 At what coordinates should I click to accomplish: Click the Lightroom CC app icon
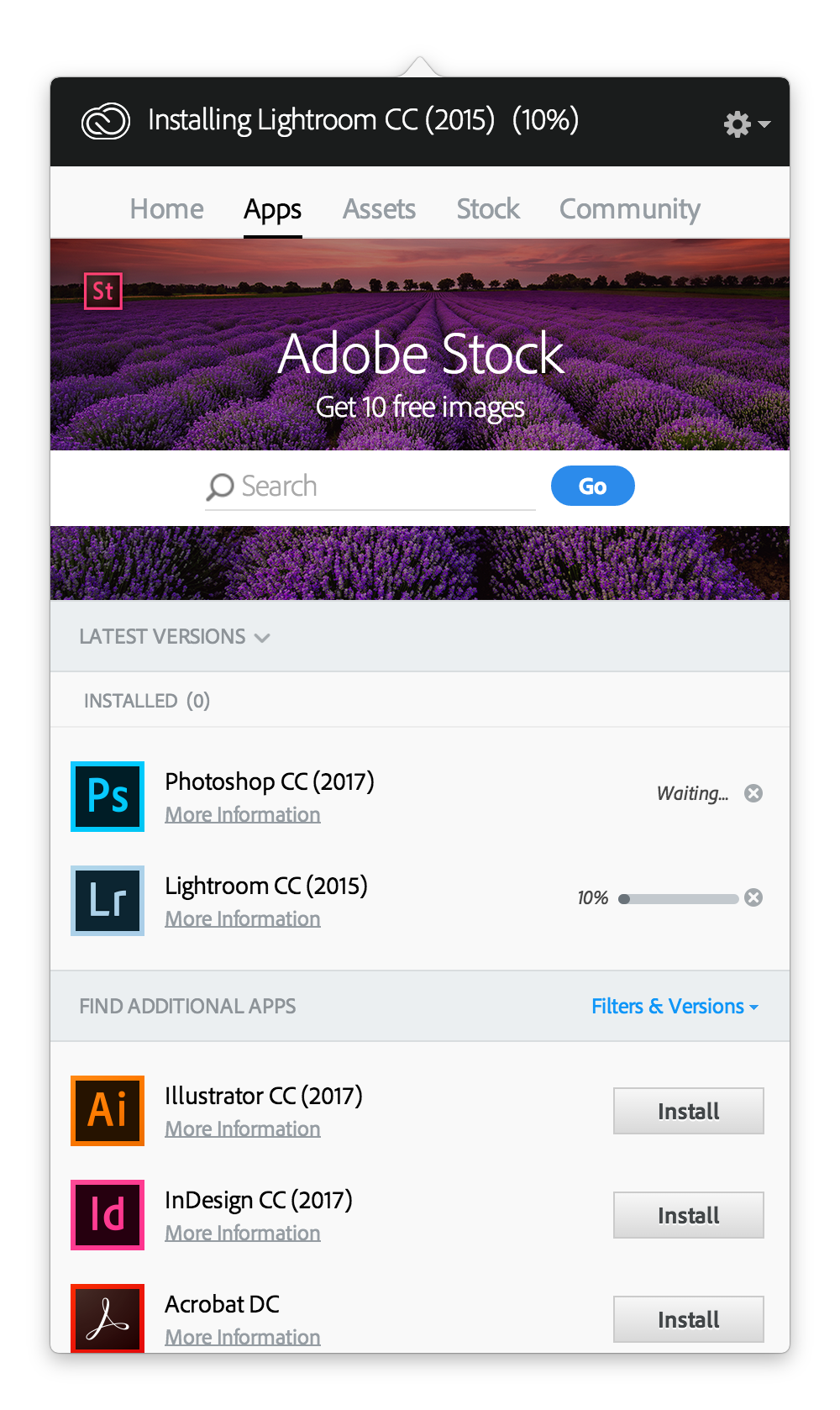tap(108, 901)
